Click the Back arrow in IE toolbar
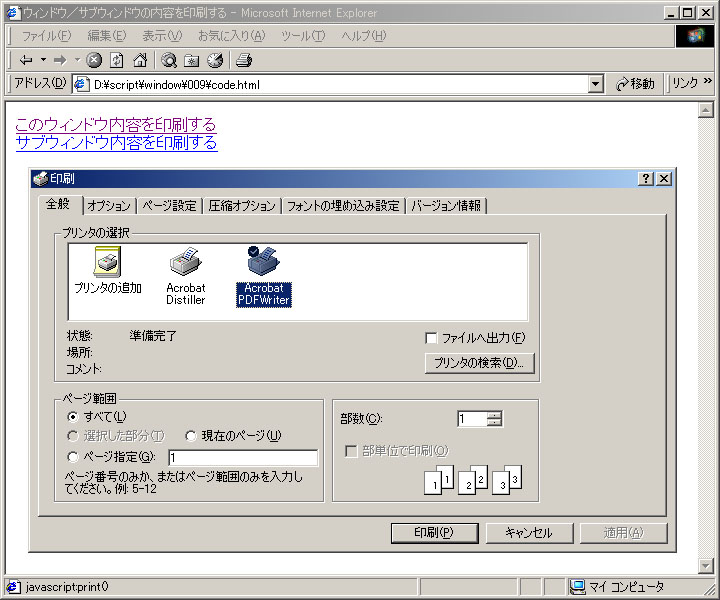This screenshot has height=600, width=720. (26, 60)
